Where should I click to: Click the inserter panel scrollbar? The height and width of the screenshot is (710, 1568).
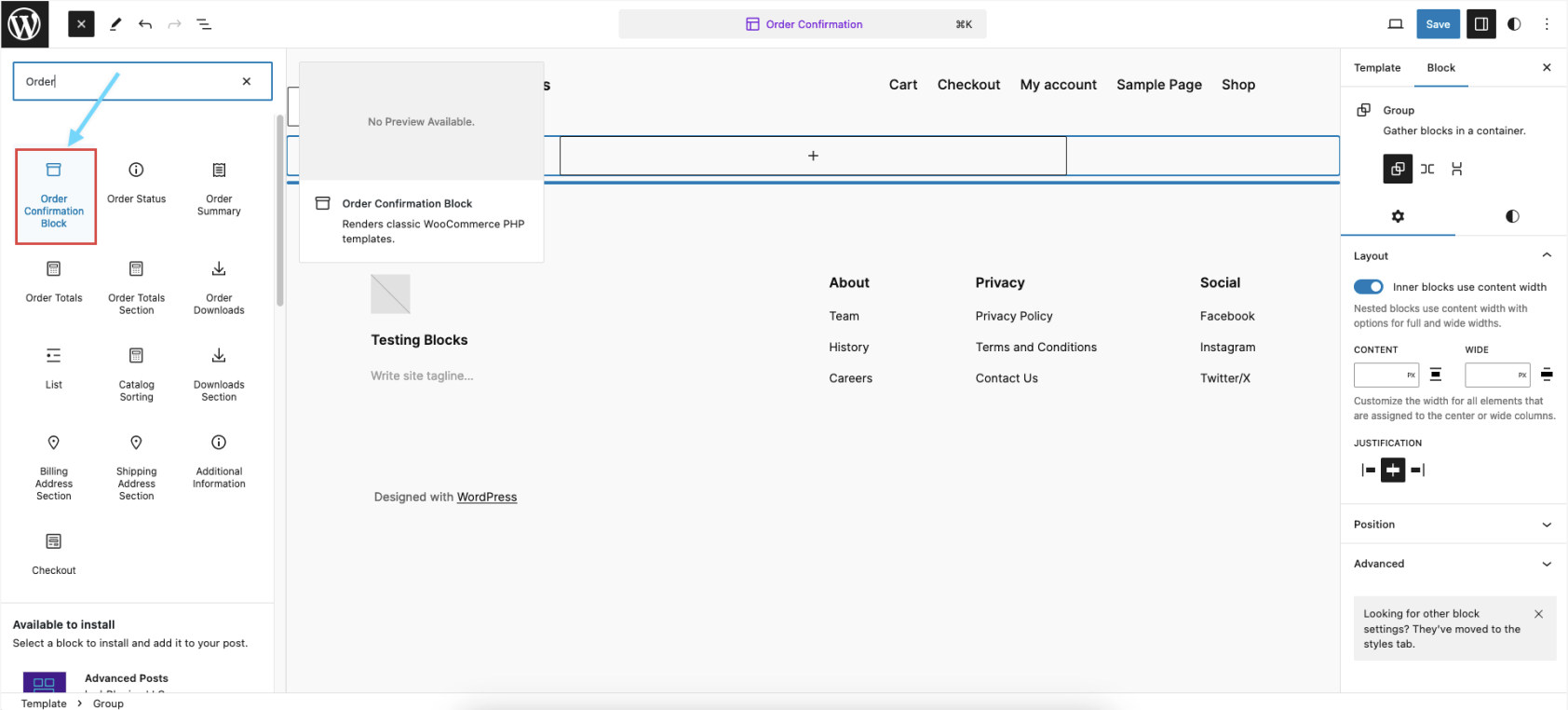(x=279, y=211)
